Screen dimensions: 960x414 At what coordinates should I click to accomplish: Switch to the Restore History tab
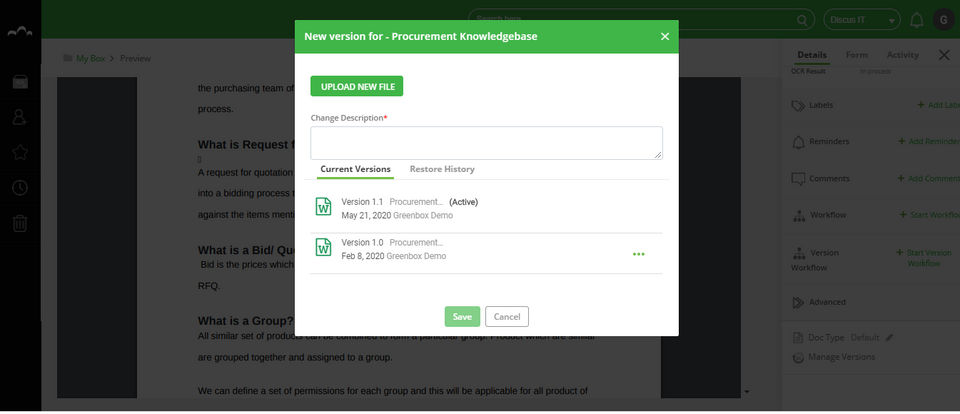click(x=441, y=169)
